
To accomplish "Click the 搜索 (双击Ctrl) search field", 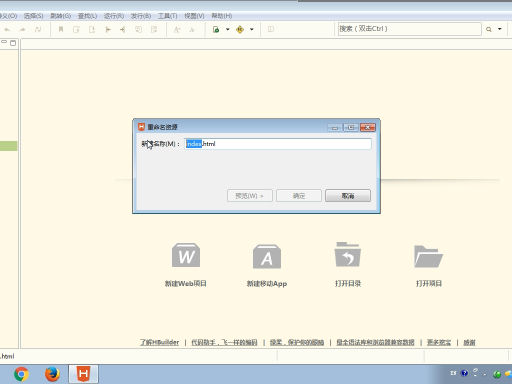I will click(x=410, y=29).
